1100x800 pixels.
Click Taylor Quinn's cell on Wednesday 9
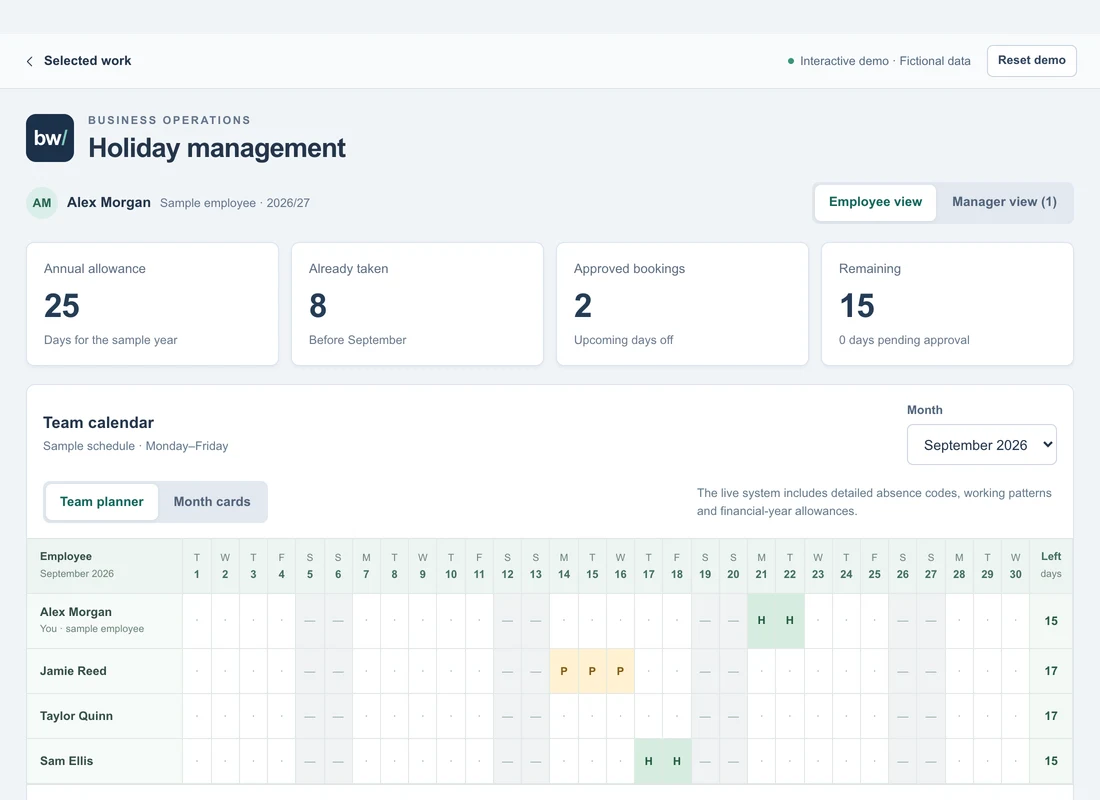point(422,716)
